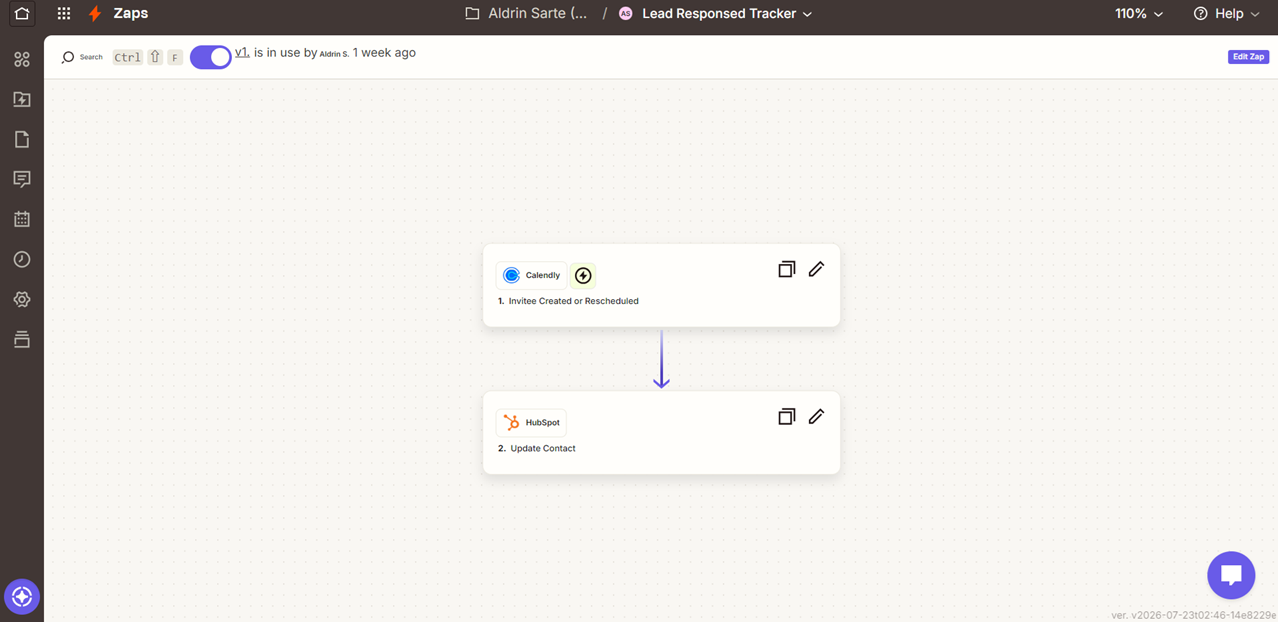Open the settings gear in sidebar
Image resolution: width=1278 pixels, height=623 pixels.
pyautogui.click(x=22, y=299)
